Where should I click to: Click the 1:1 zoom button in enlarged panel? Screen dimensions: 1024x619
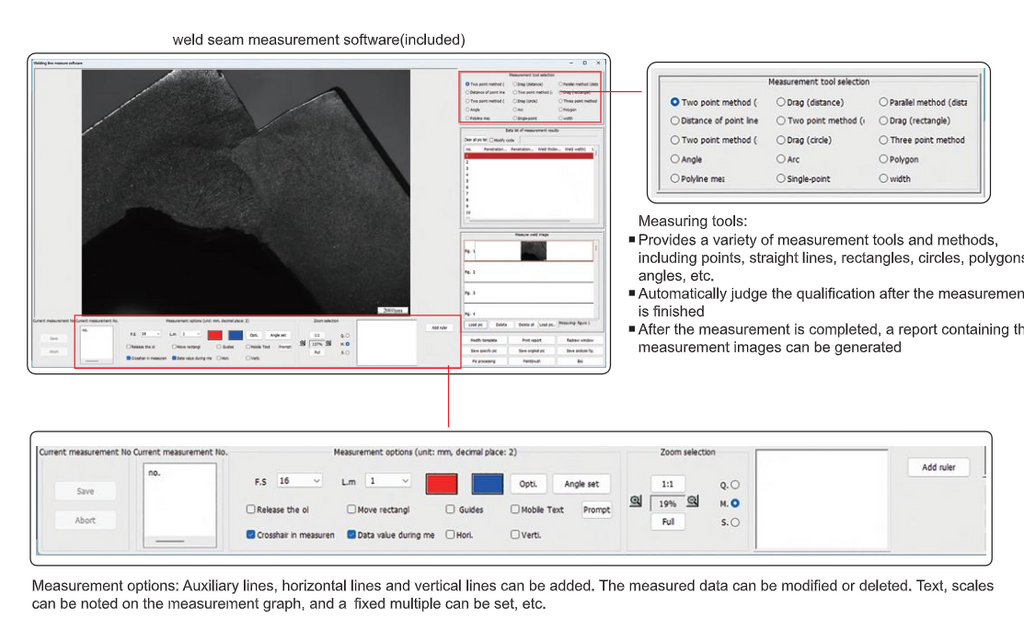tap(667, 484)
